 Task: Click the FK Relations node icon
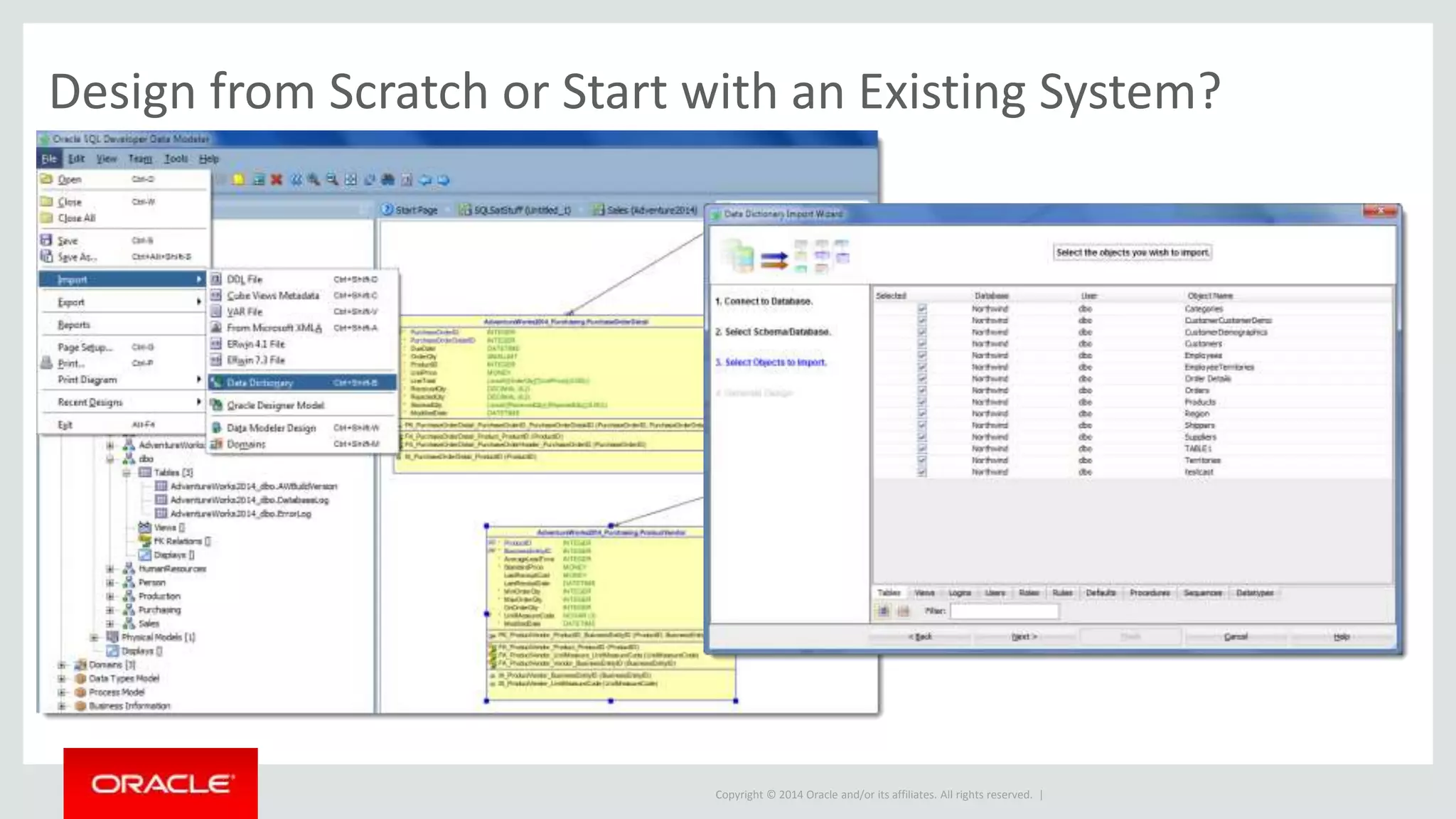pos(144,541)
